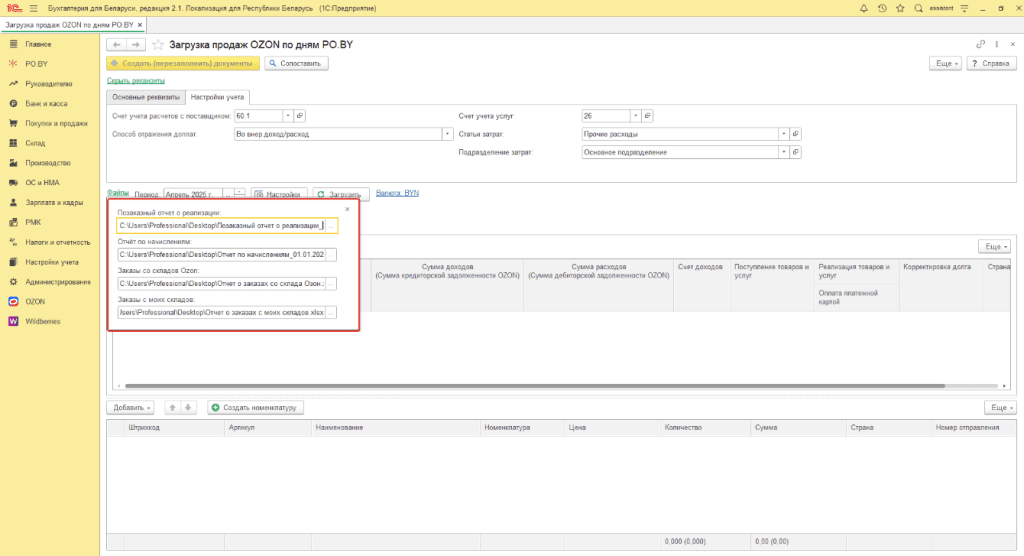
Task: Open the history clock icon
Action: point(882,8)
